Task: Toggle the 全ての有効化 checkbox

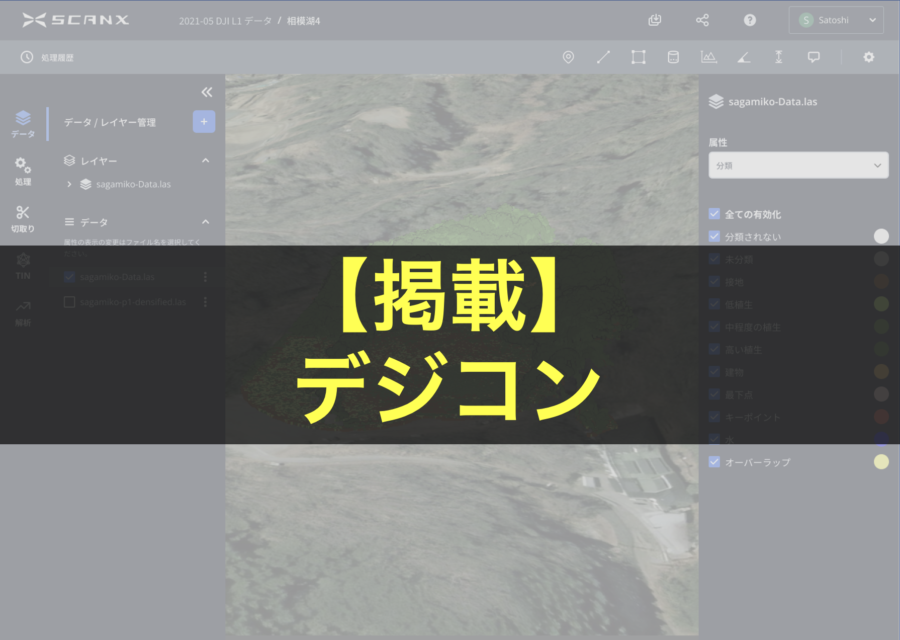Action: 714,214
